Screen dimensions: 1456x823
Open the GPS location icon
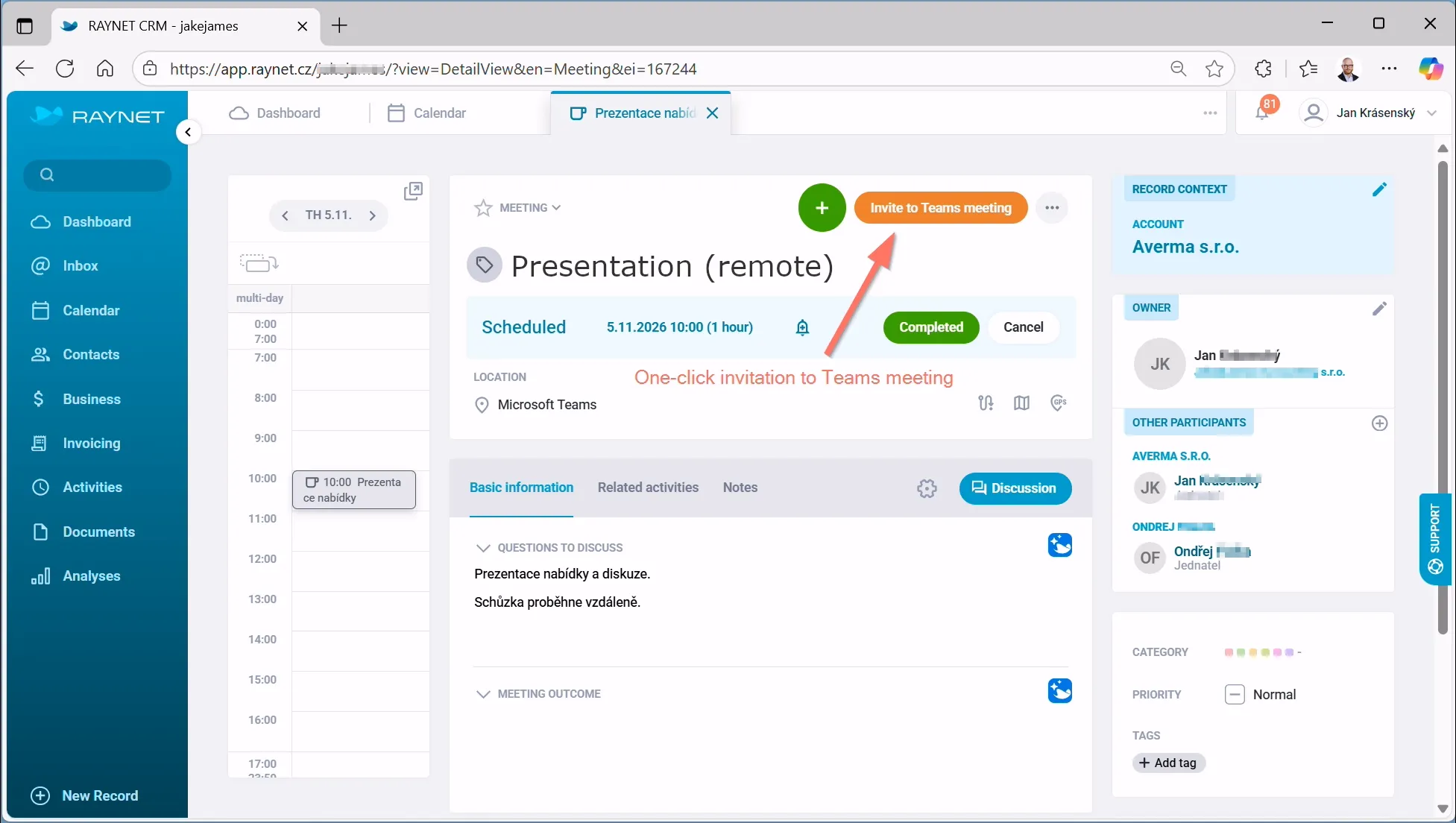click(x=1059, y=403)
